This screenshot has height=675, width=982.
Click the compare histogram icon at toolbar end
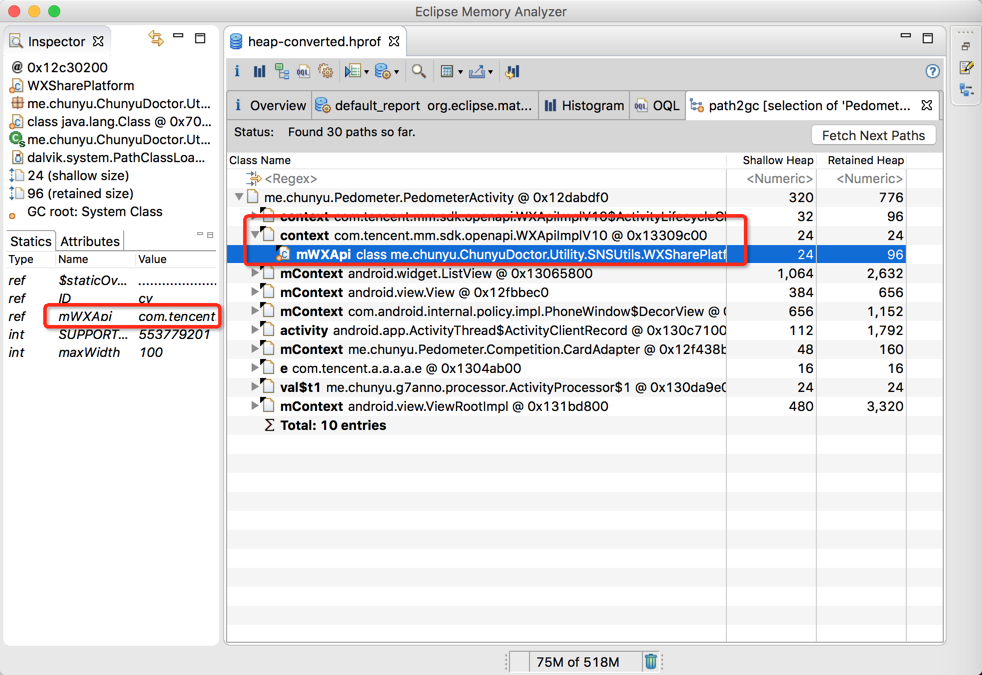(x=512, y=71)
